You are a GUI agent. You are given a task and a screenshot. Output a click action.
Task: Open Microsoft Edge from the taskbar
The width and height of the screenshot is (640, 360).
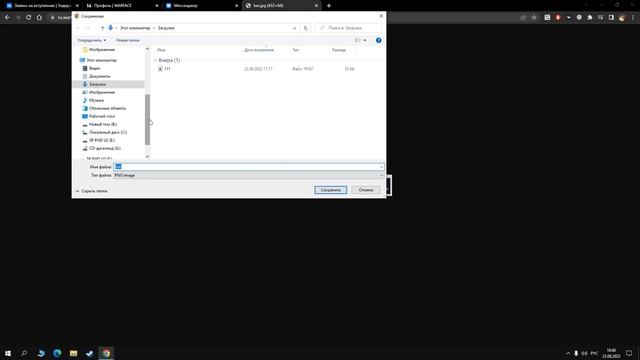click(x=57, y=353)
